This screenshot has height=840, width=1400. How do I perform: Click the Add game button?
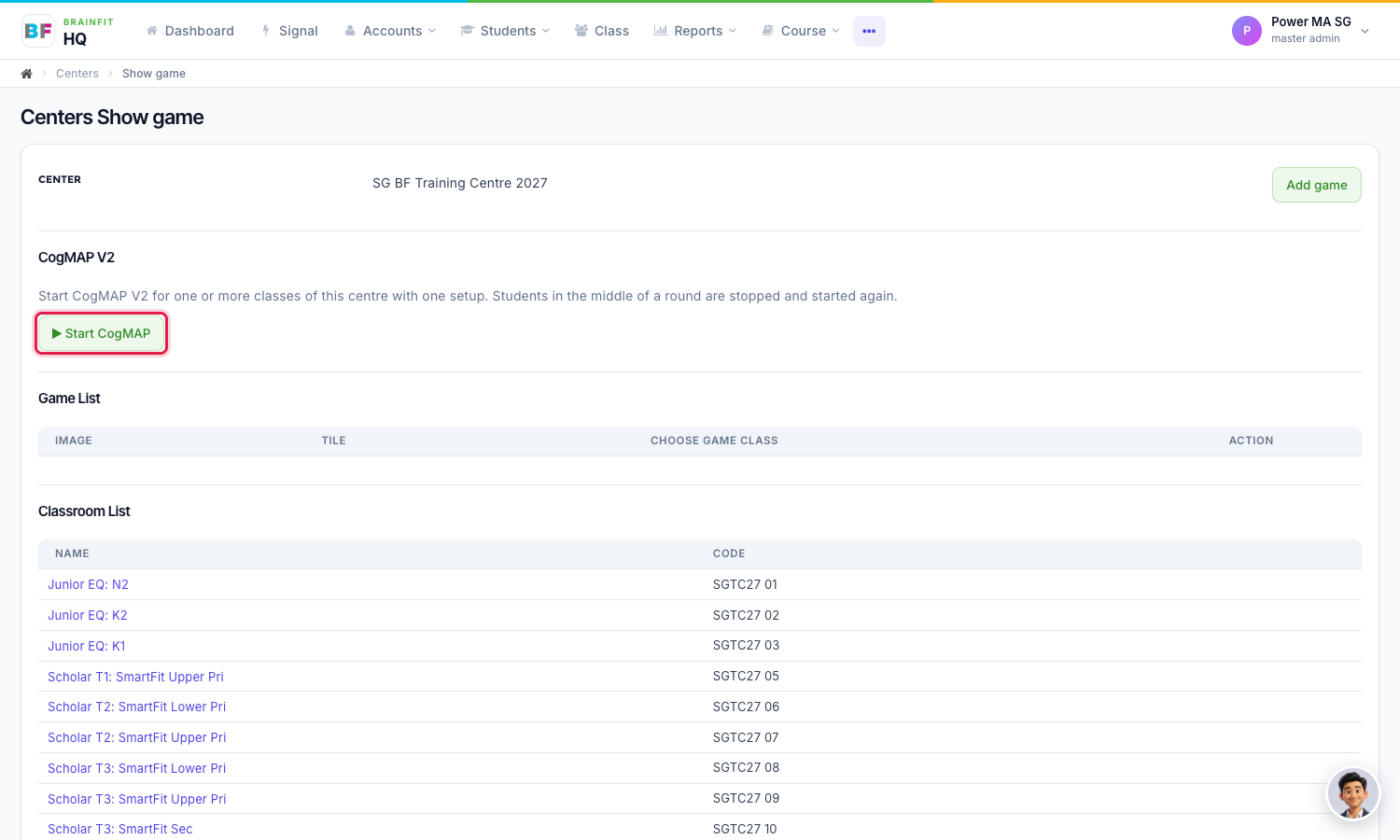click(1317, 185)
